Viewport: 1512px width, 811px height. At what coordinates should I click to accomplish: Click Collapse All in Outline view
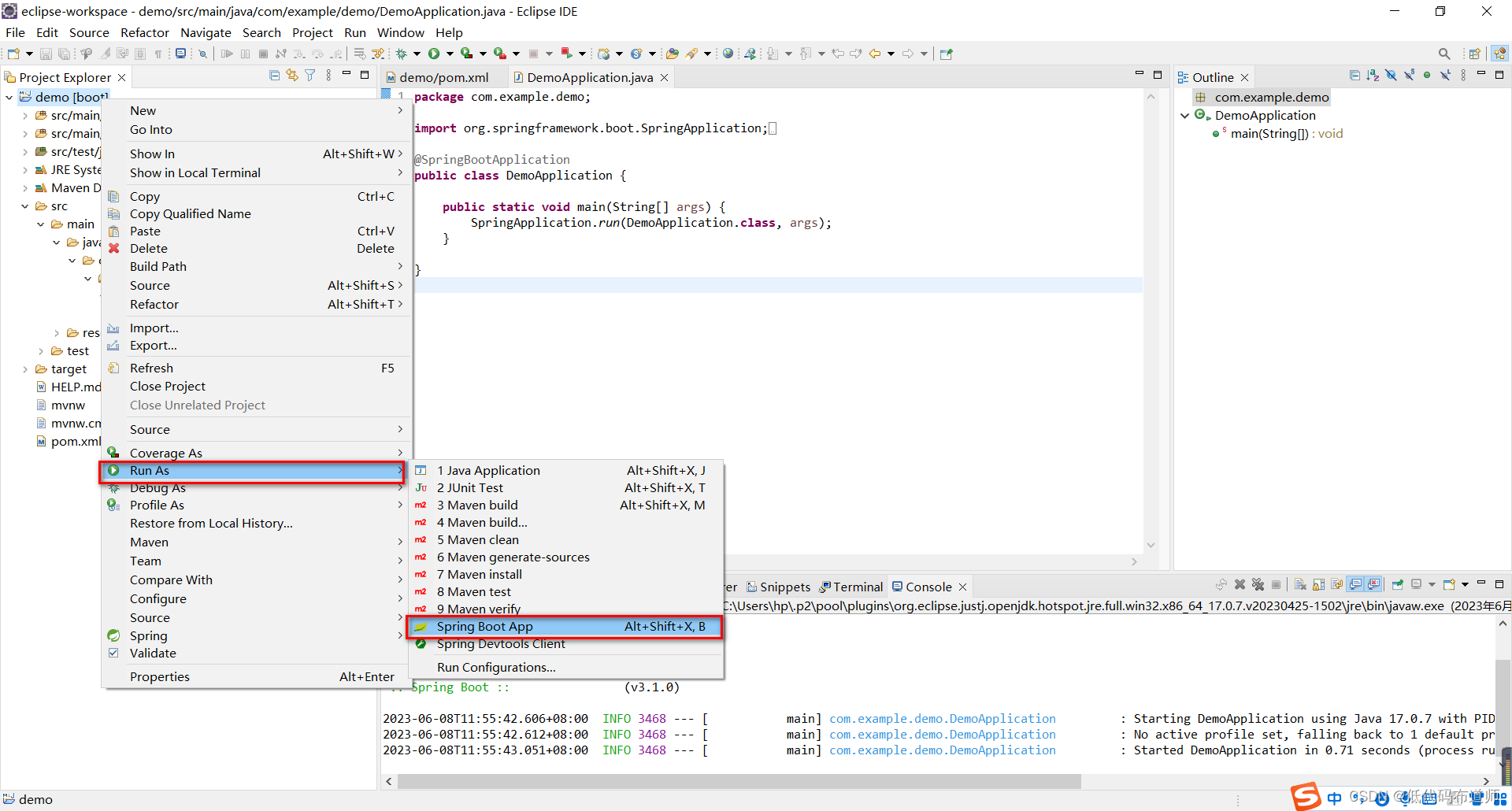click(1354, 76)
